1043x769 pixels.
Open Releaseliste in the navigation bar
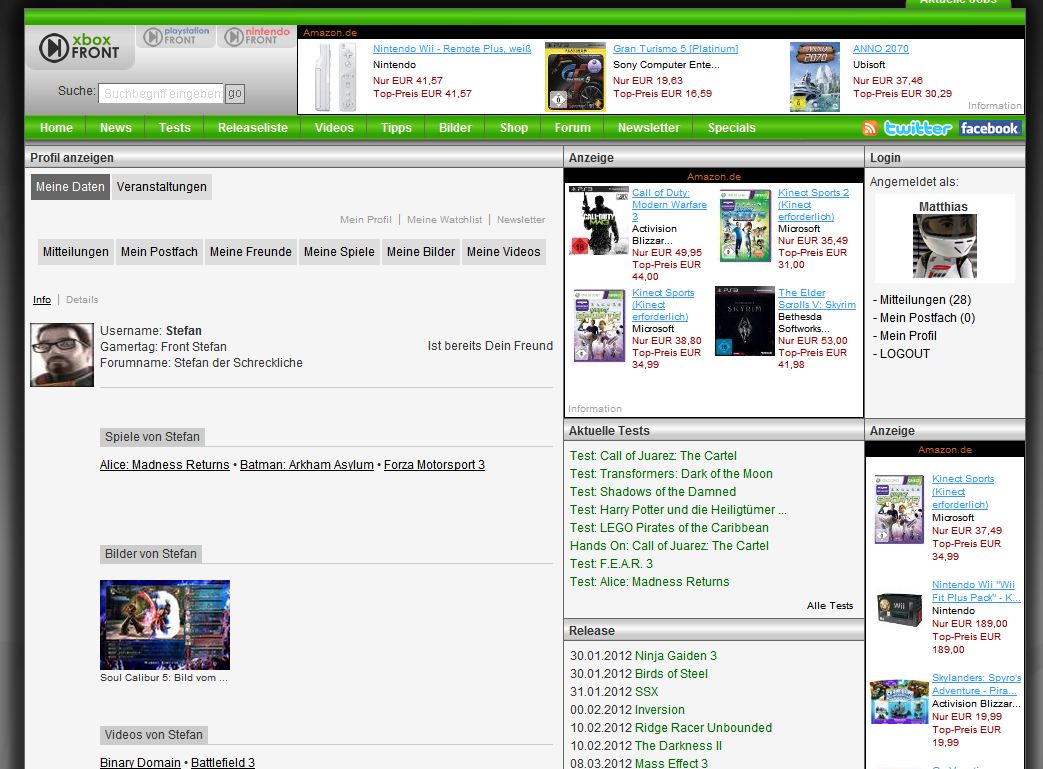tap(253, 128)
